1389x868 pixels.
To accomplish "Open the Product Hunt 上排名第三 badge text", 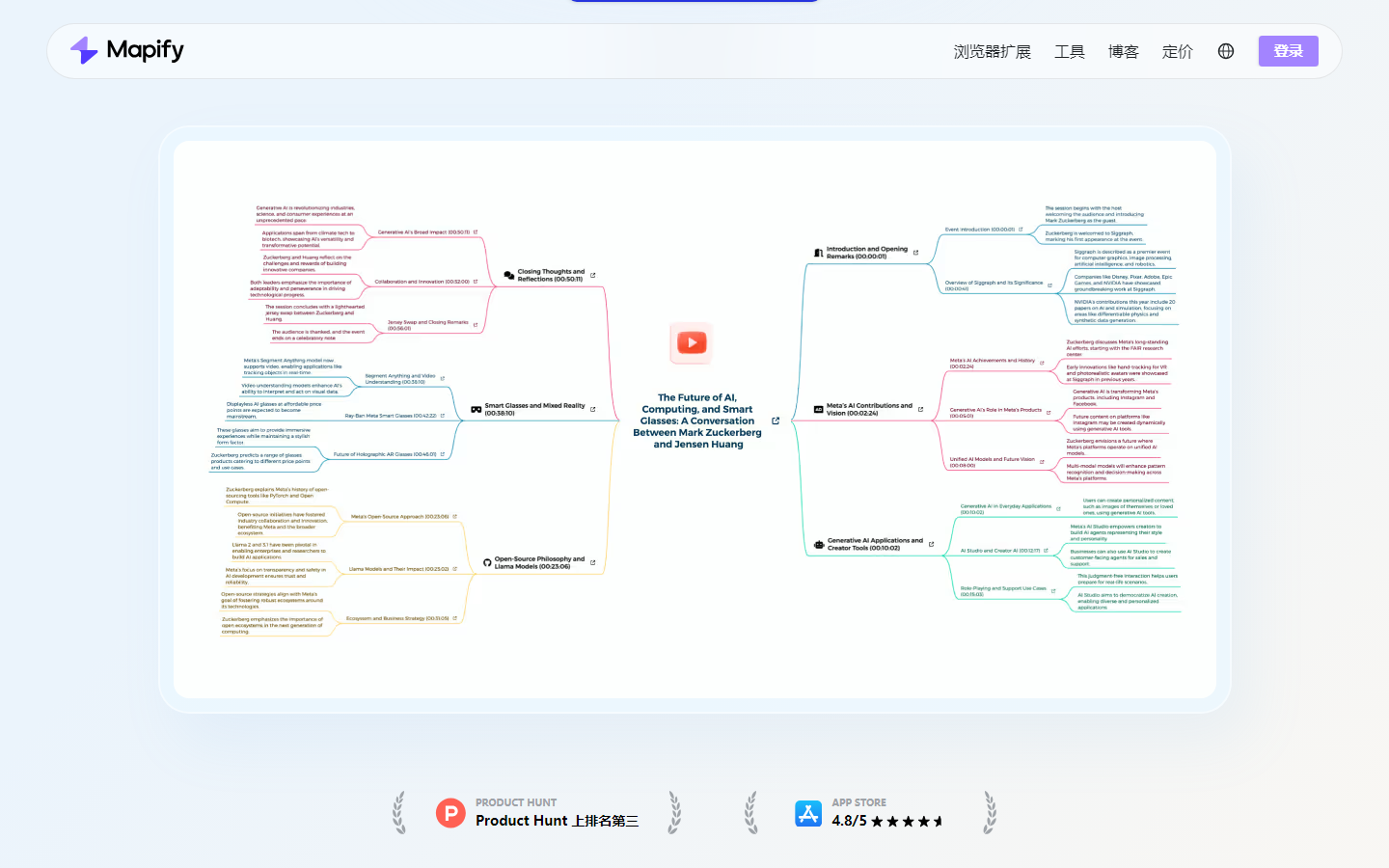I will (557, 821).
